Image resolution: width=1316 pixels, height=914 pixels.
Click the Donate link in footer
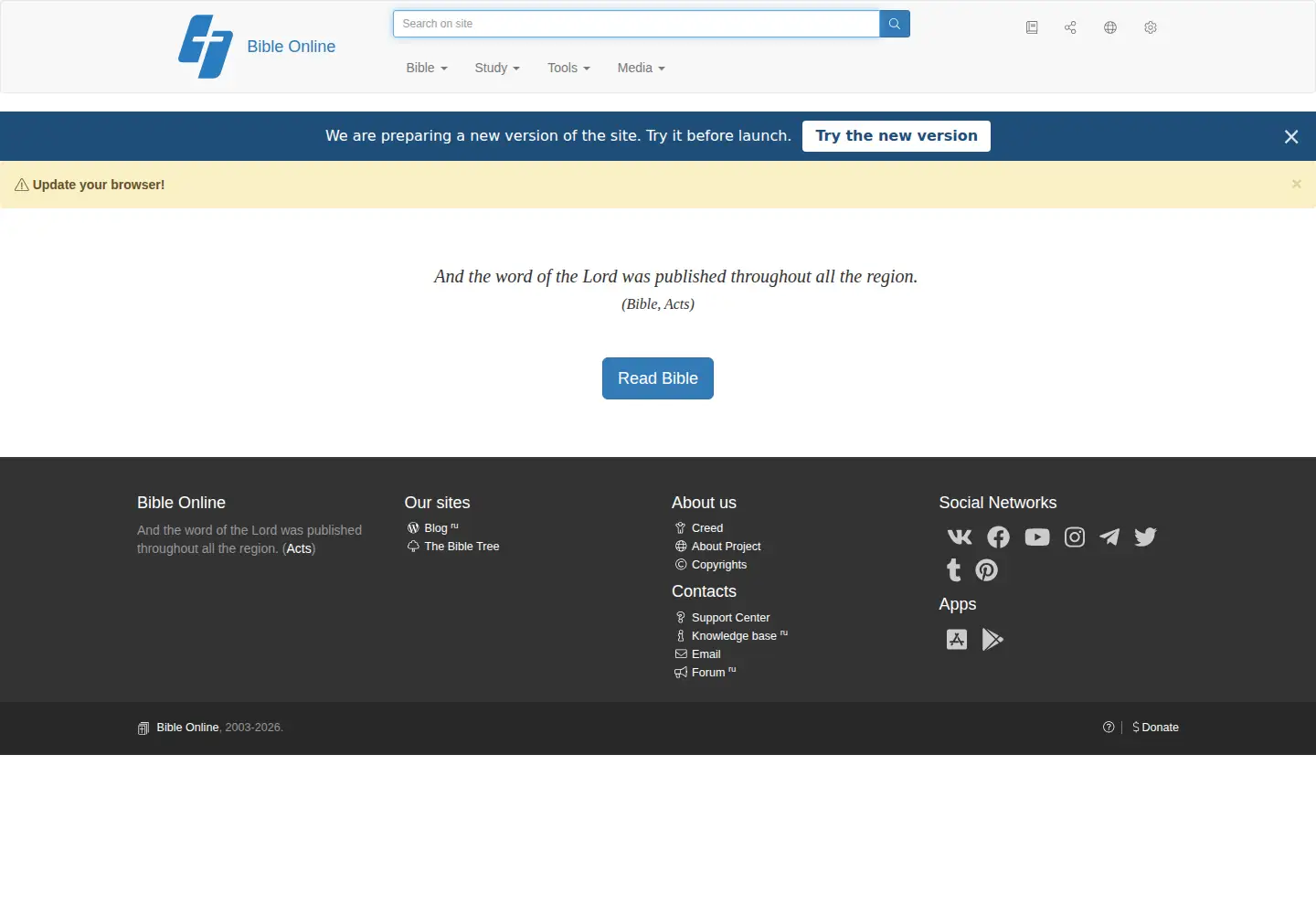click(x=1155, y=728)
